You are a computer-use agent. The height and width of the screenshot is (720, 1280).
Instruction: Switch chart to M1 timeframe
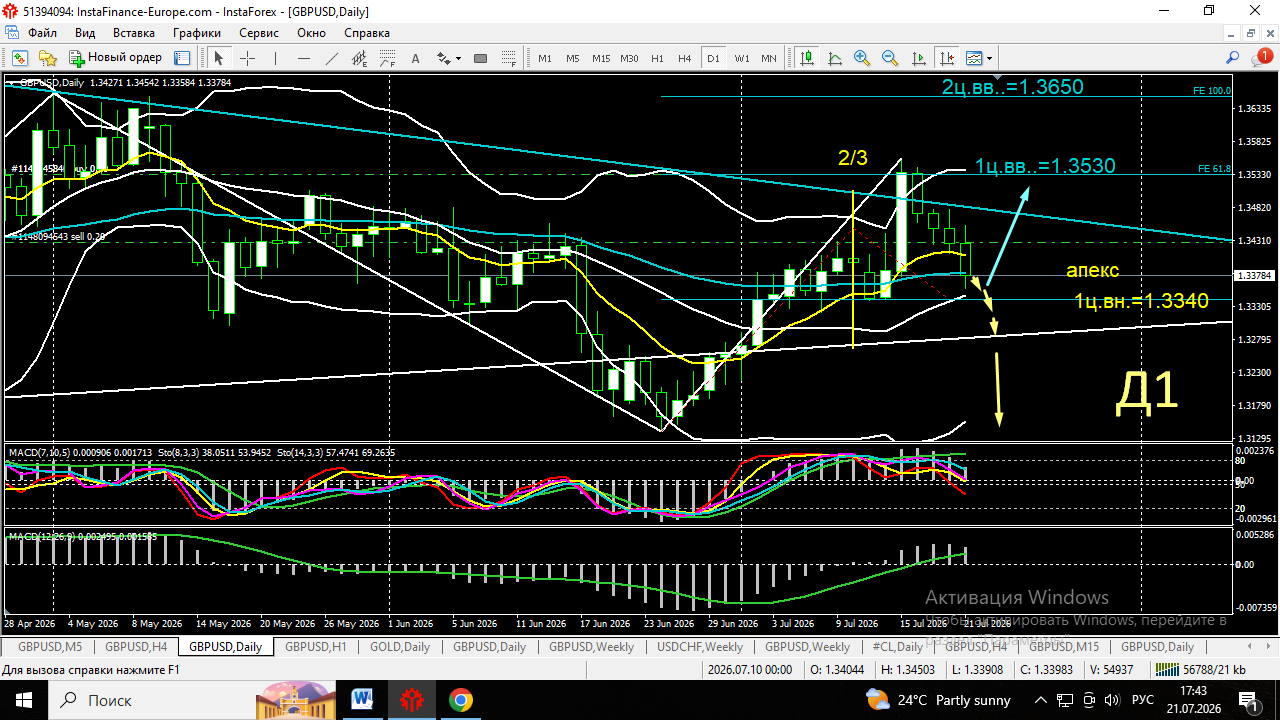[545, 58]
